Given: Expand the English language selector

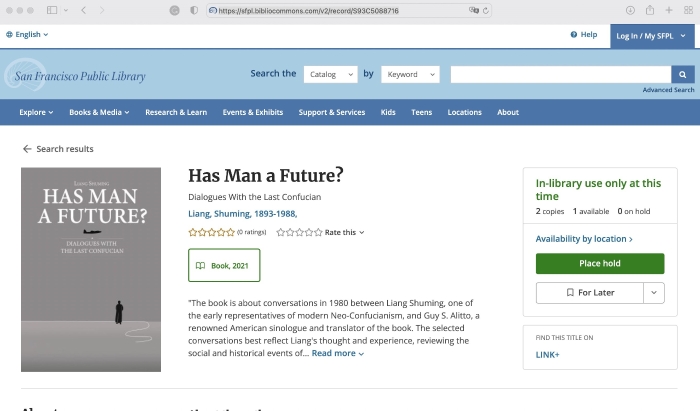Looking at the screenshot, I should click(27, 35).
